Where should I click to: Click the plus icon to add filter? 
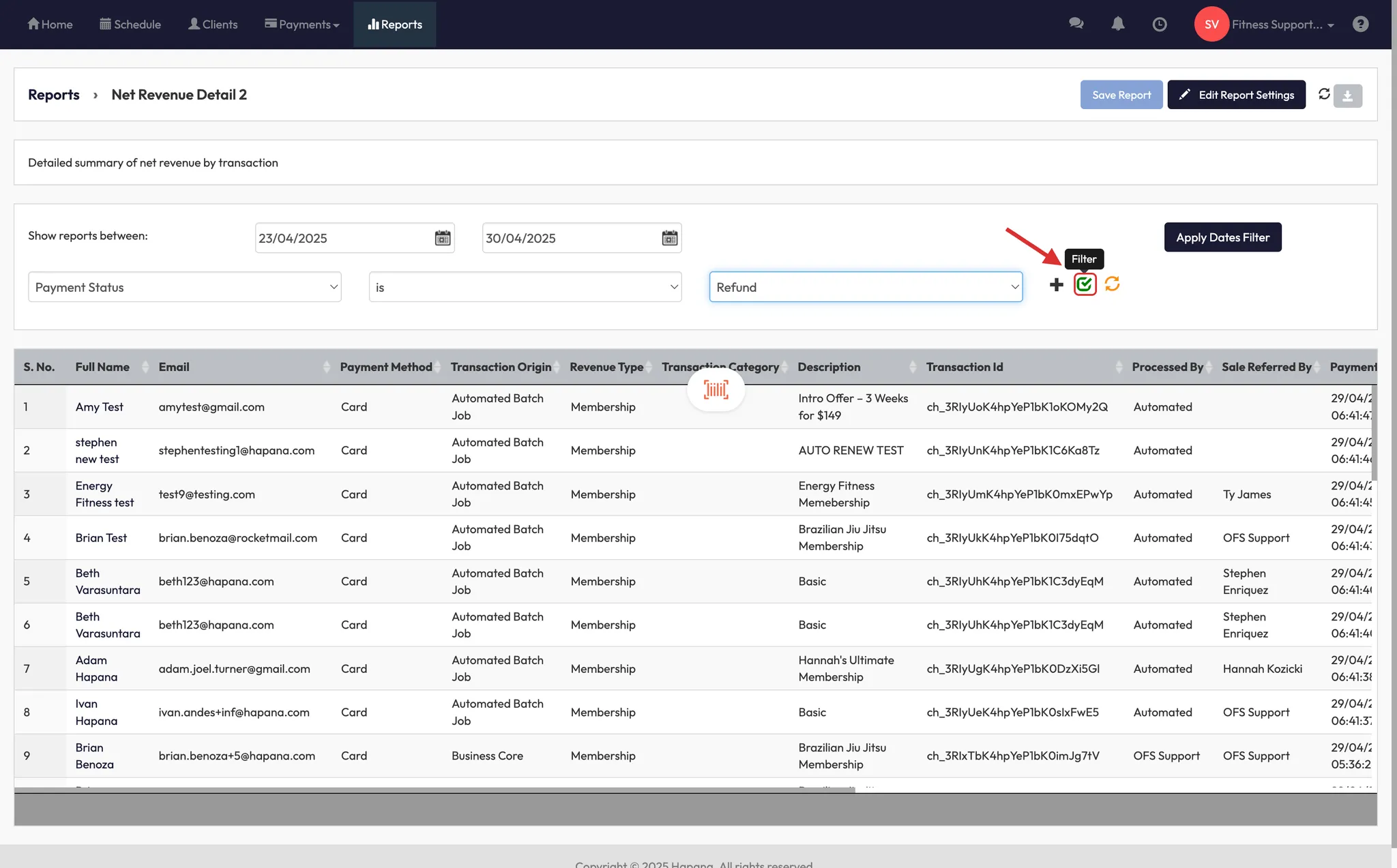(x=1056, y=284)
